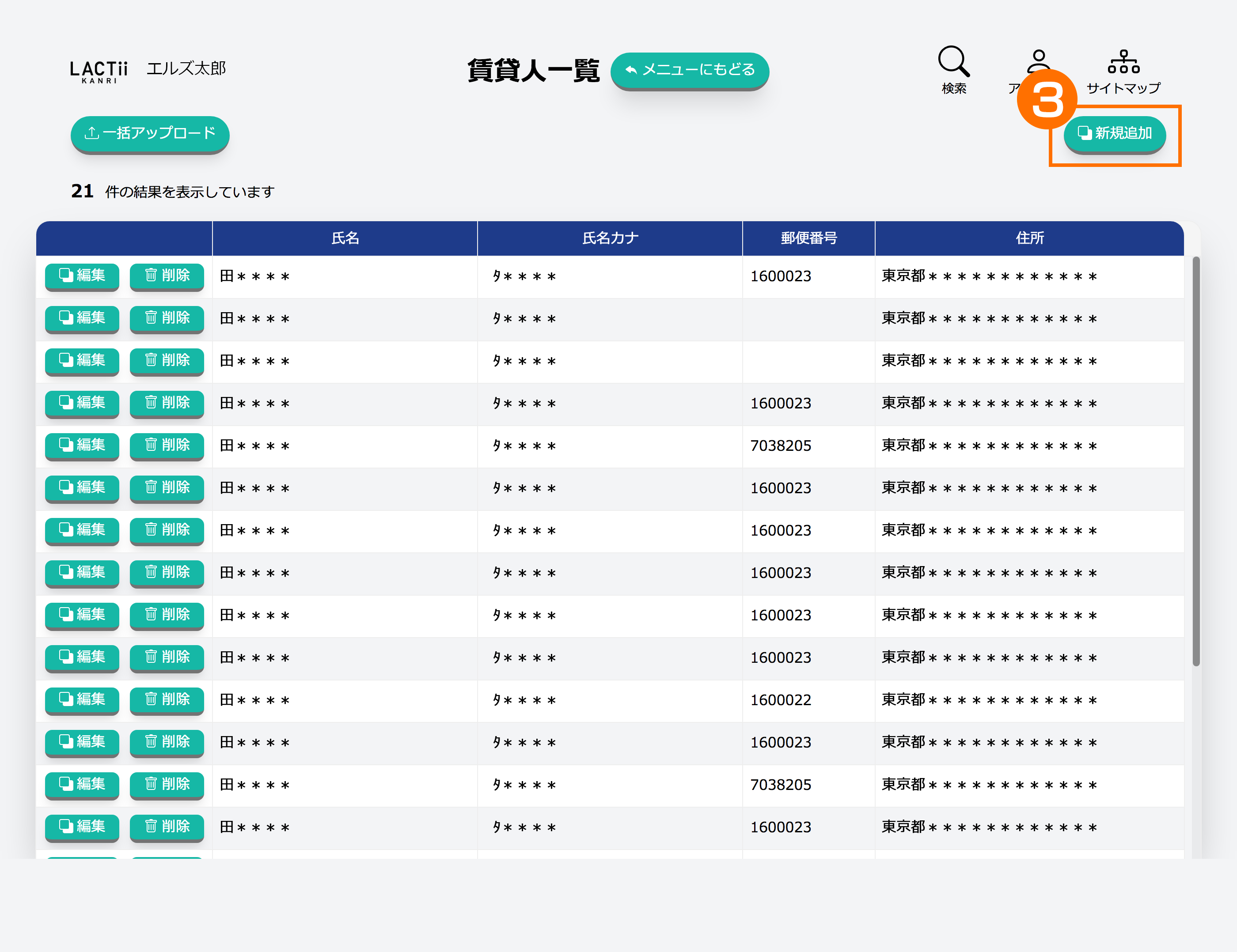Viewport: 1237px width, 952px height.
Task: Open the search magnifier icon
Action: [x=954, y=62]
